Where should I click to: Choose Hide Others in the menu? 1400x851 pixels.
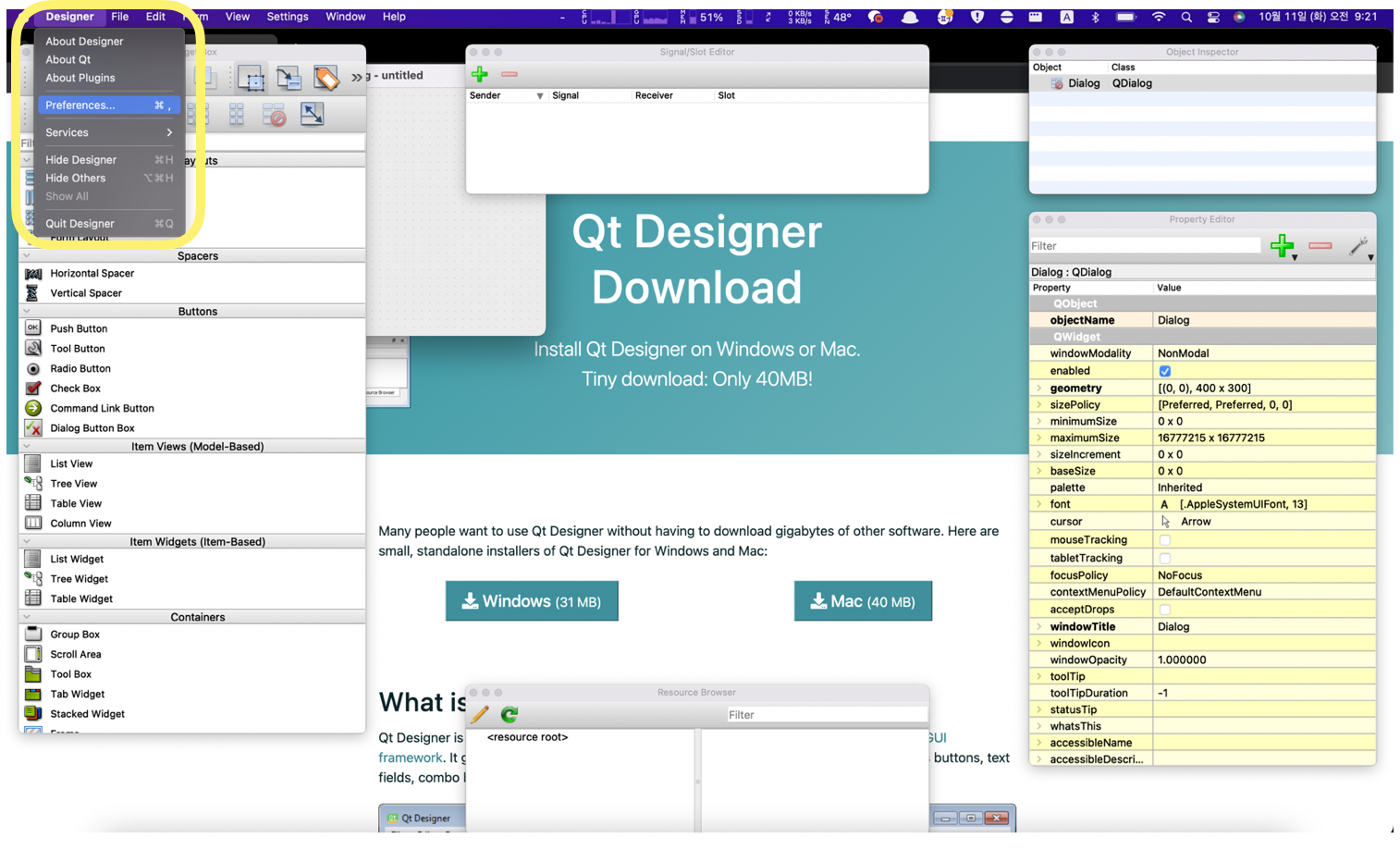tap(109, 179)
